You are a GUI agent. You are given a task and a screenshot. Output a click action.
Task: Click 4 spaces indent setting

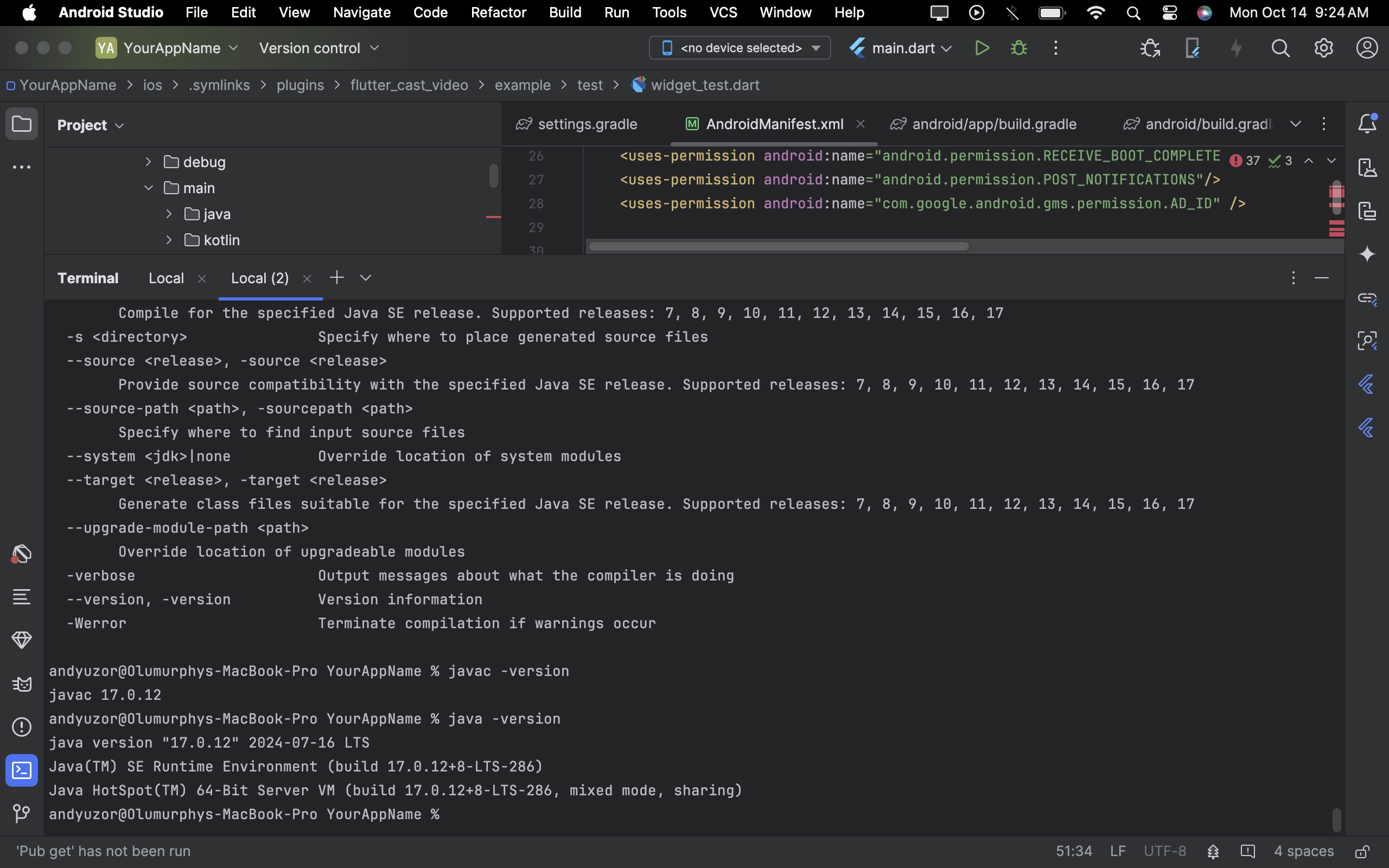point(1303,851)
